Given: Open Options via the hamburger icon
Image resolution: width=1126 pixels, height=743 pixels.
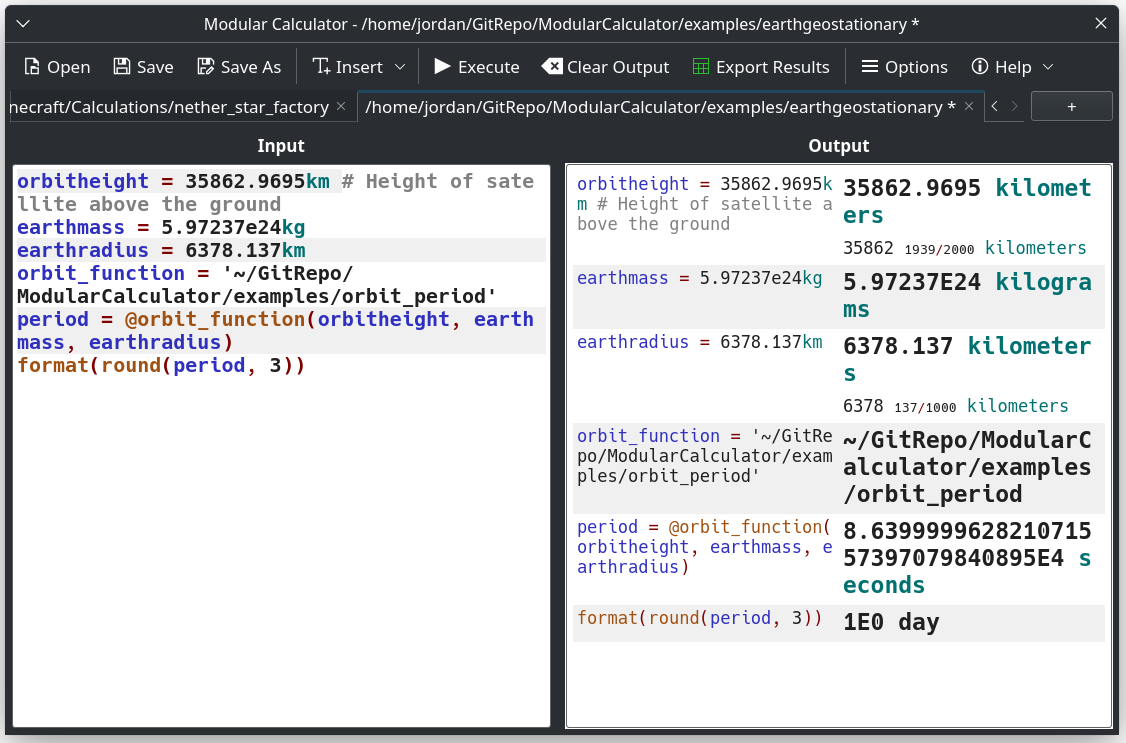Looking at the screenshot, I should pos(870,67).
